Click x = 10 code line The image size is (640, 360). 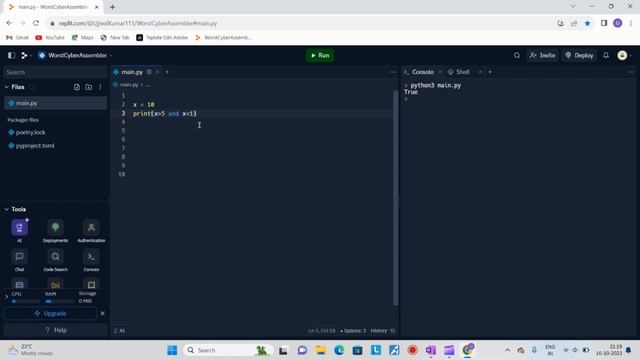(144, 104)
